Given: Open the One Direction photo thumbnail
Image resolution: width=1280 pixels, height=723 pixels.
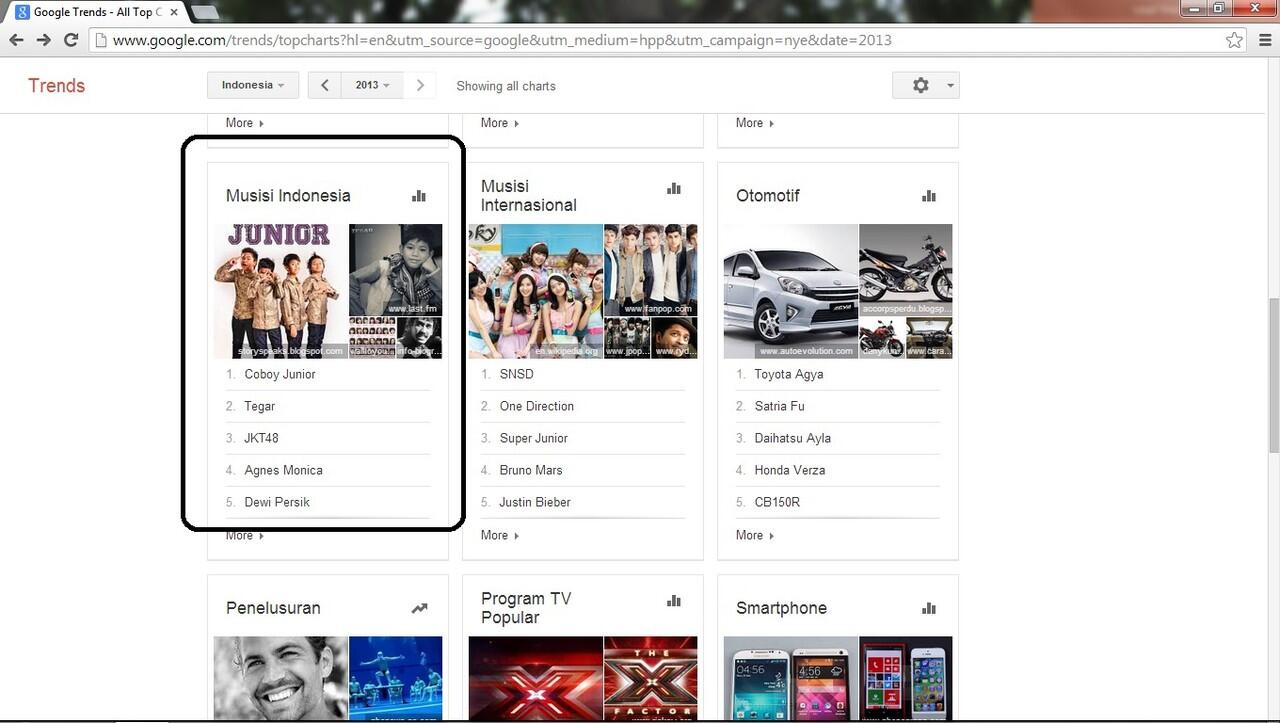Looking at the screenshot, I should (x=650, y=270).
